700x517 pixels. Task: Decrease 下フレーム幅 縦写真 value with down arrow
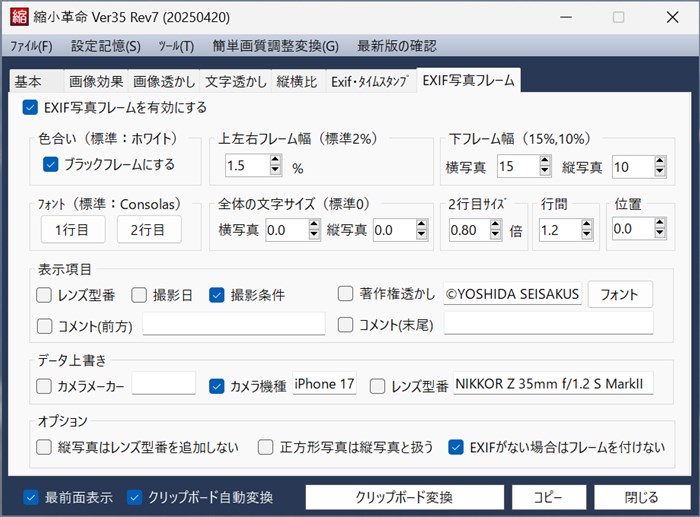[x=660, y=171]
